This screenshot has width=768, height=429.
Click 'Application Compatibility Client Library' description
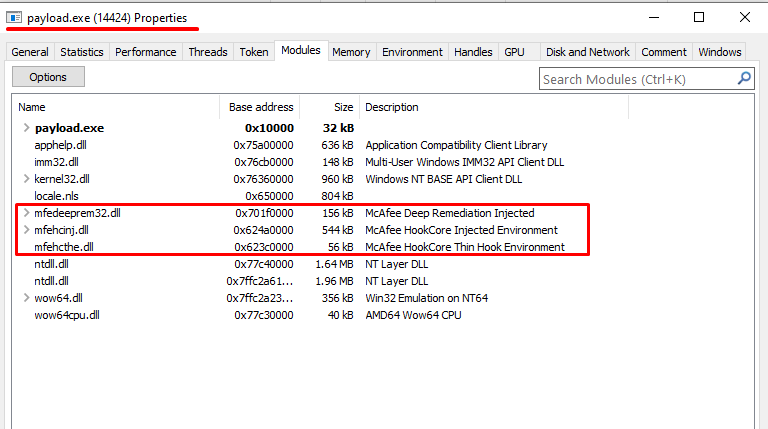tap(456, 145)
